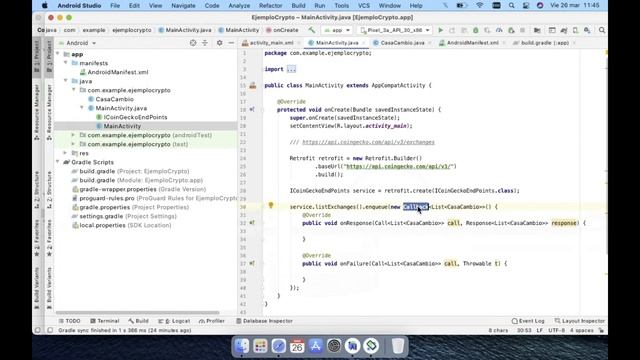640x360 pixels.
Task: Switch to the activity_main.xml tab
Action: click(271, 43)
